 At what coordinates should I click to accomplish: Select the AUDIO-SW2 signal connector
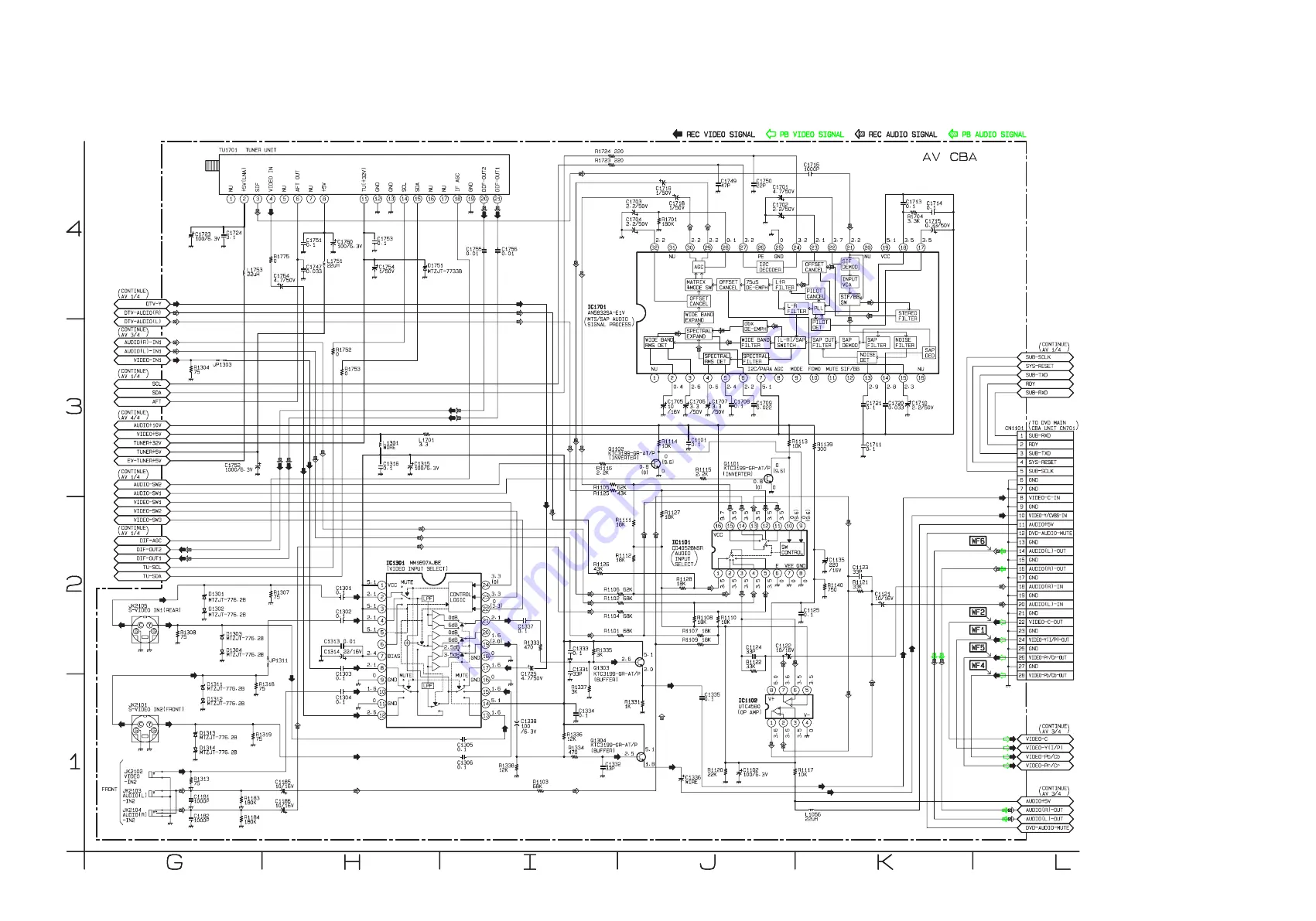pos(142,485)
